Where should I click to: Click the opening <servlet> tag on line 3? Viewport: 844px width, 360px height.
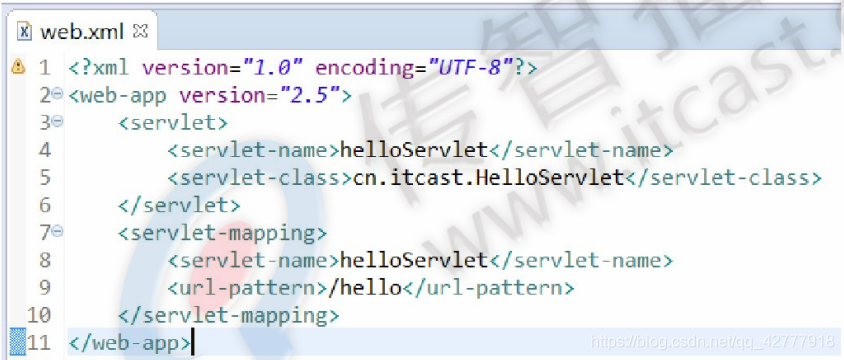click(173, 123)
